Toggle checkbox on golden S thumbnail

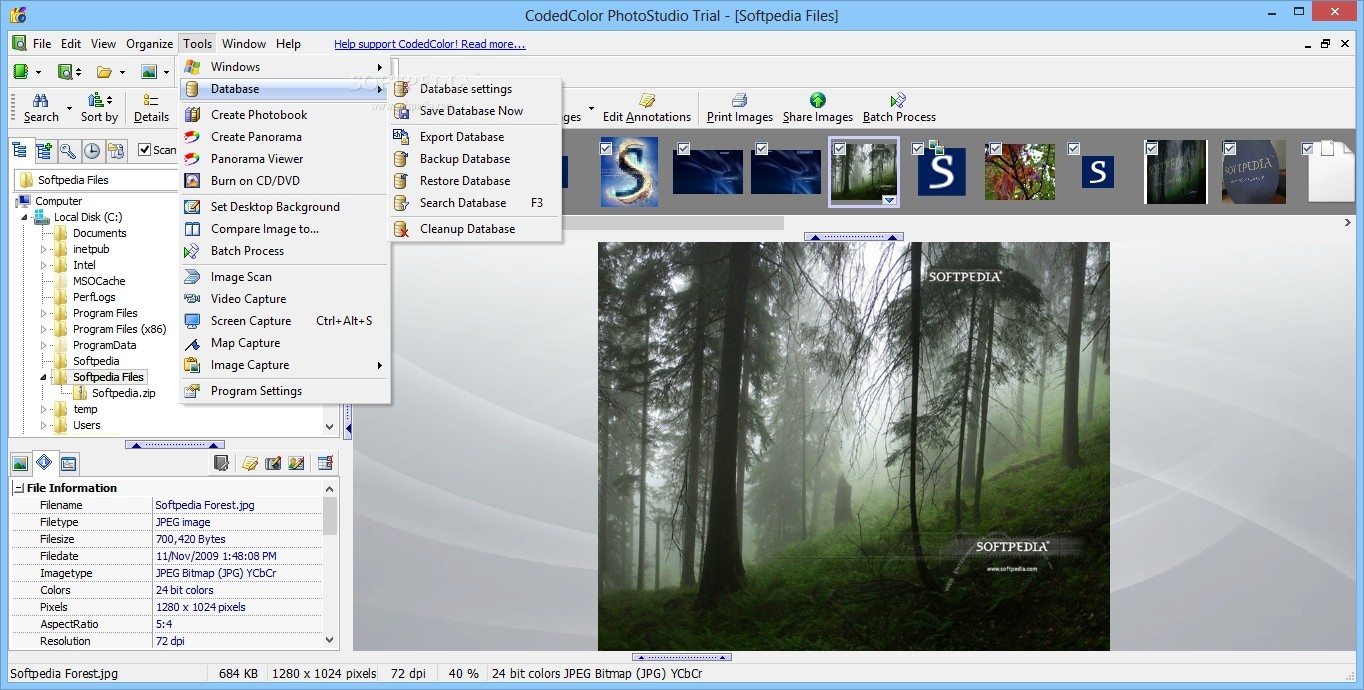(x=606, y=148)
